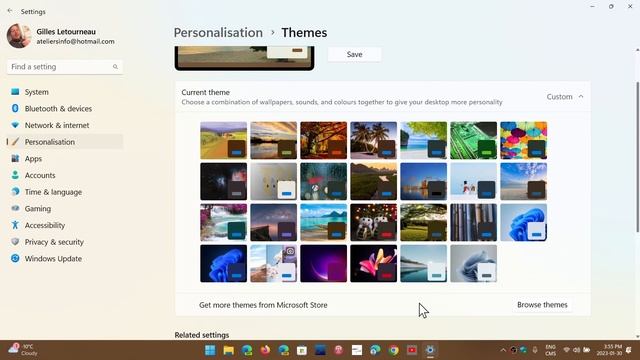Viewport: 640px width, 360px height.
Task: Choose the festive lights figurines theme
Action: (x=373, y=222)
